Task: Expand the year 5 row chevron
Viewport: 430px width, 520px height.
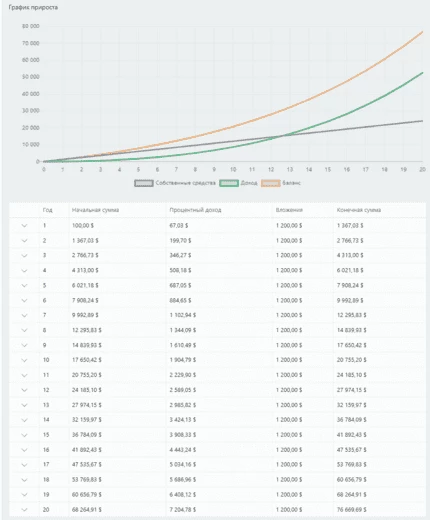Action: click(x=24, y=285)
